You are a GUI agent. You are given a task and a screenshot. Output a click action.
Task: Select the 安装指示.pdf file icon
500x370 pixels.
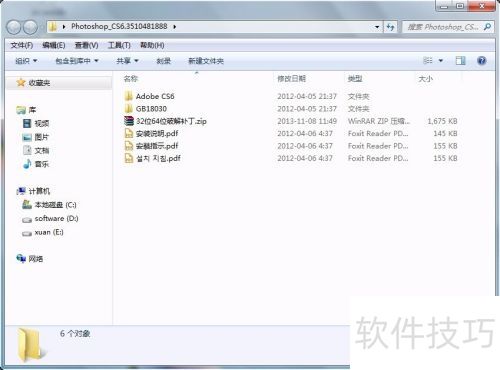[129, 146]
